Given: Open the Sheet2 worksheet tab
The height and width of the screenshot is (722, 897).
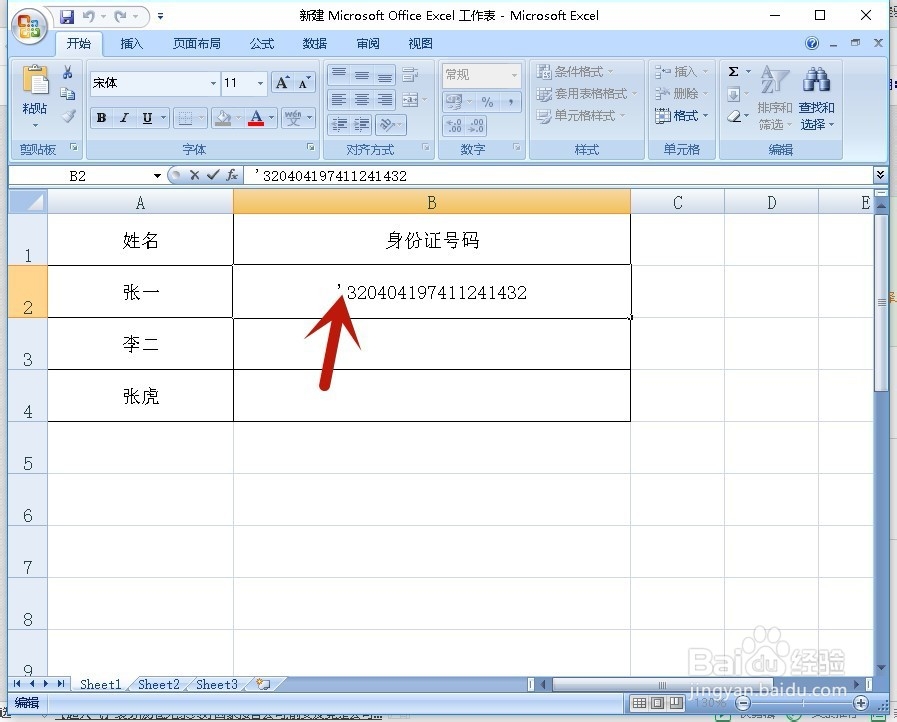Looking at the screenshot, I should click(158, 684).
